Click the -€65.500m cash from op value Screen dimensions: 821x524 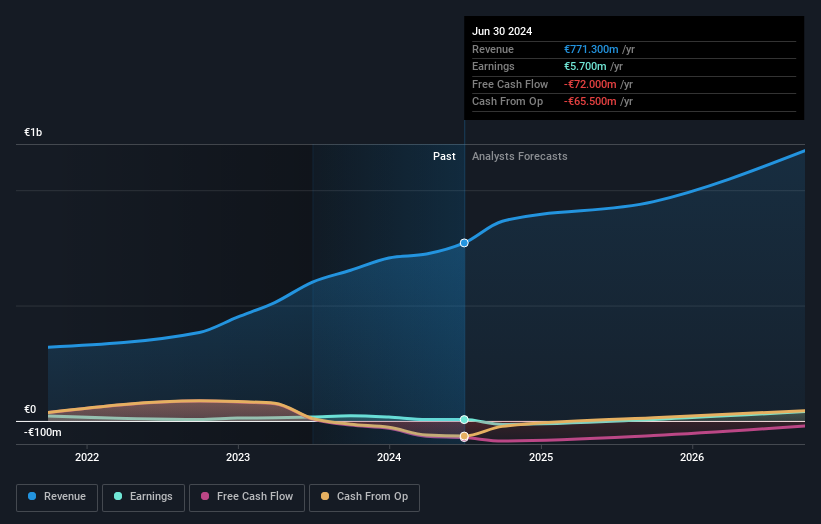click(590, 102)
